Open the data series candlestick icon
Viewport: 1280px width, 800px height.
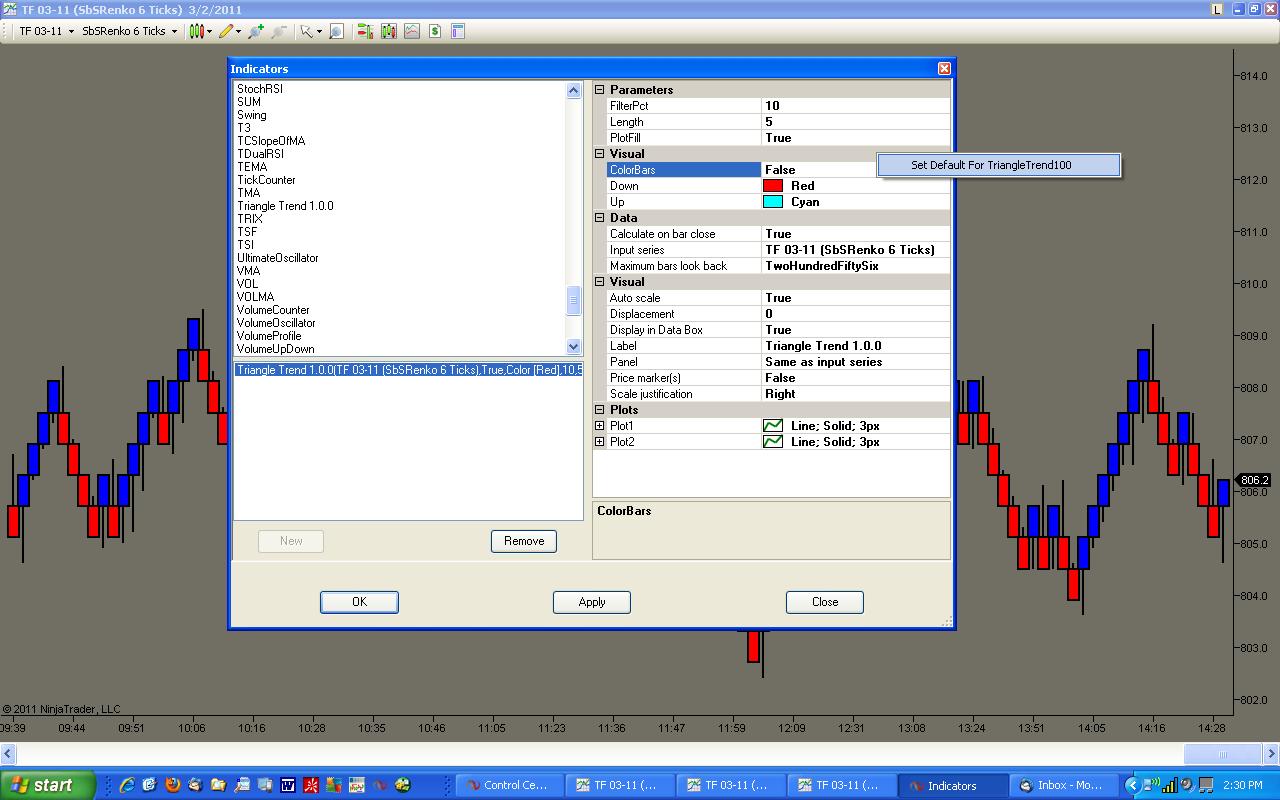(x=388, y=31)
